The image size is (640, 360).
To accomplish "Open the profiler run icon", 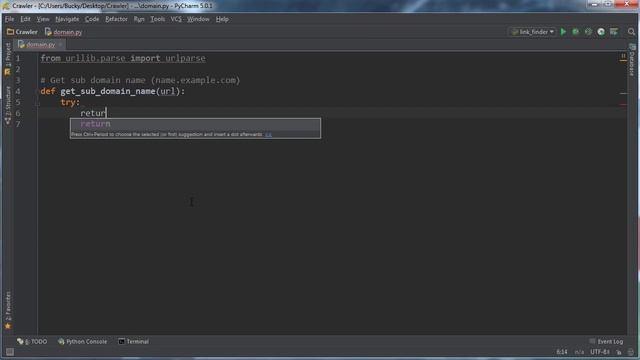I will point(601,32).
